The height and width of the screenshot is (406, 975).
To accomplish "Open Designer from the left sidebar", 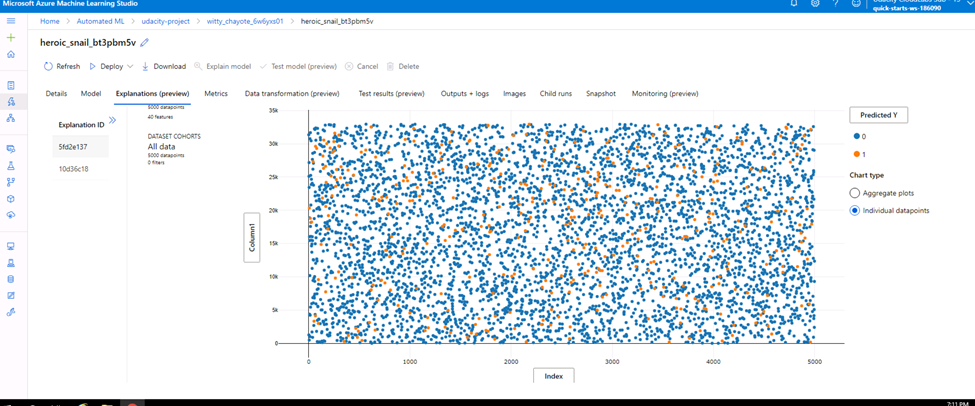I will pos(11,118).
